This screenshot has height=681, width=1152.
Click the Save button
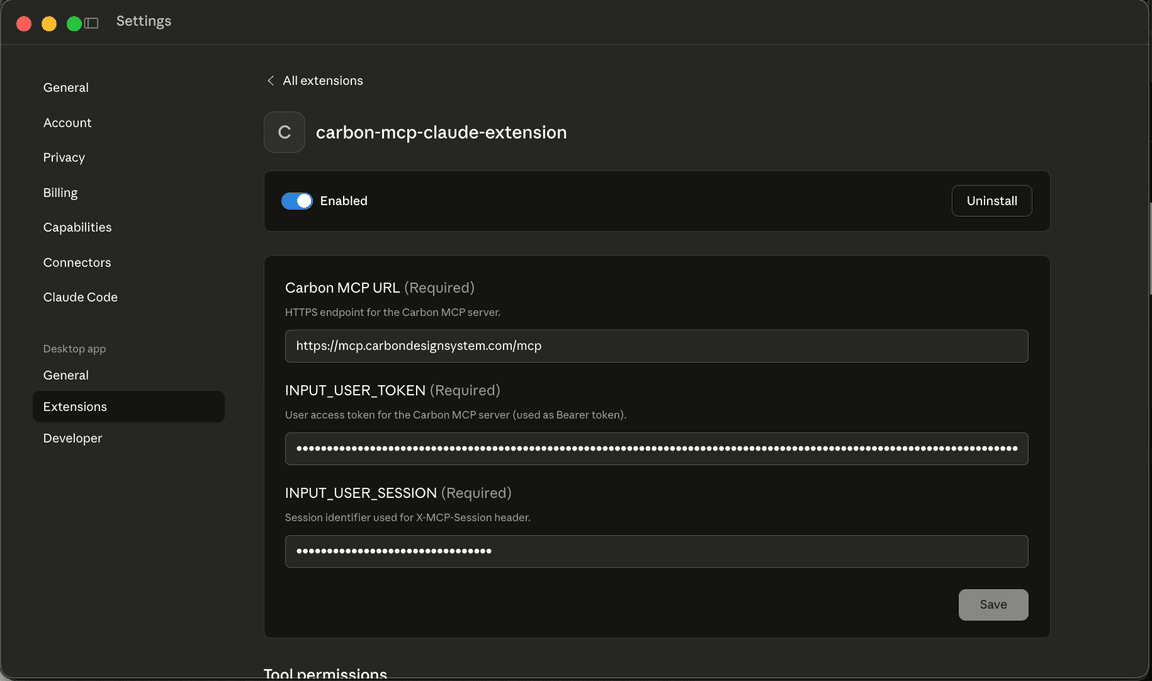coord(993,604)
